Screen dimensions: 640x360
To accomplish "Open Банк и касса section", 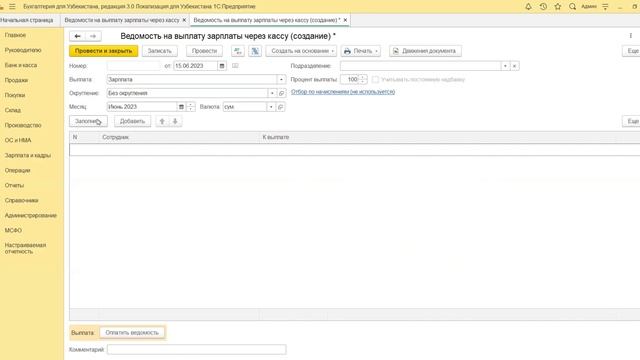I will click(x=21, y=65).
